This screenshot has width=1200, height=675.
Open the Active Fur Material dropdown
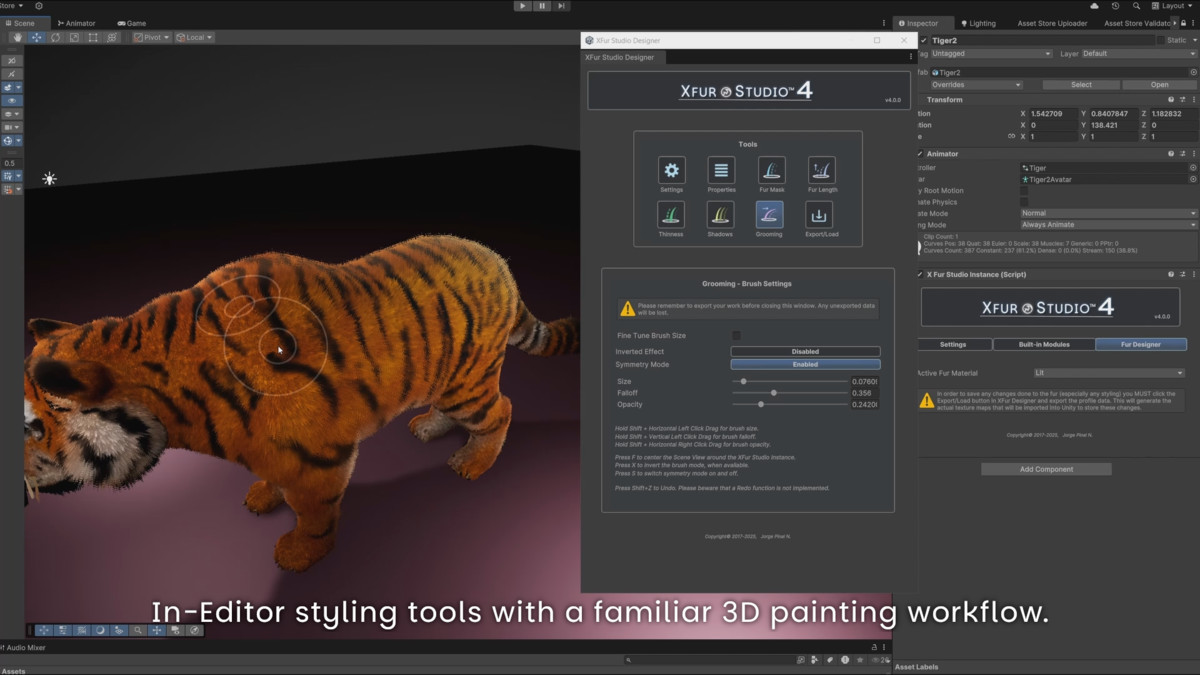(1109, 373)
